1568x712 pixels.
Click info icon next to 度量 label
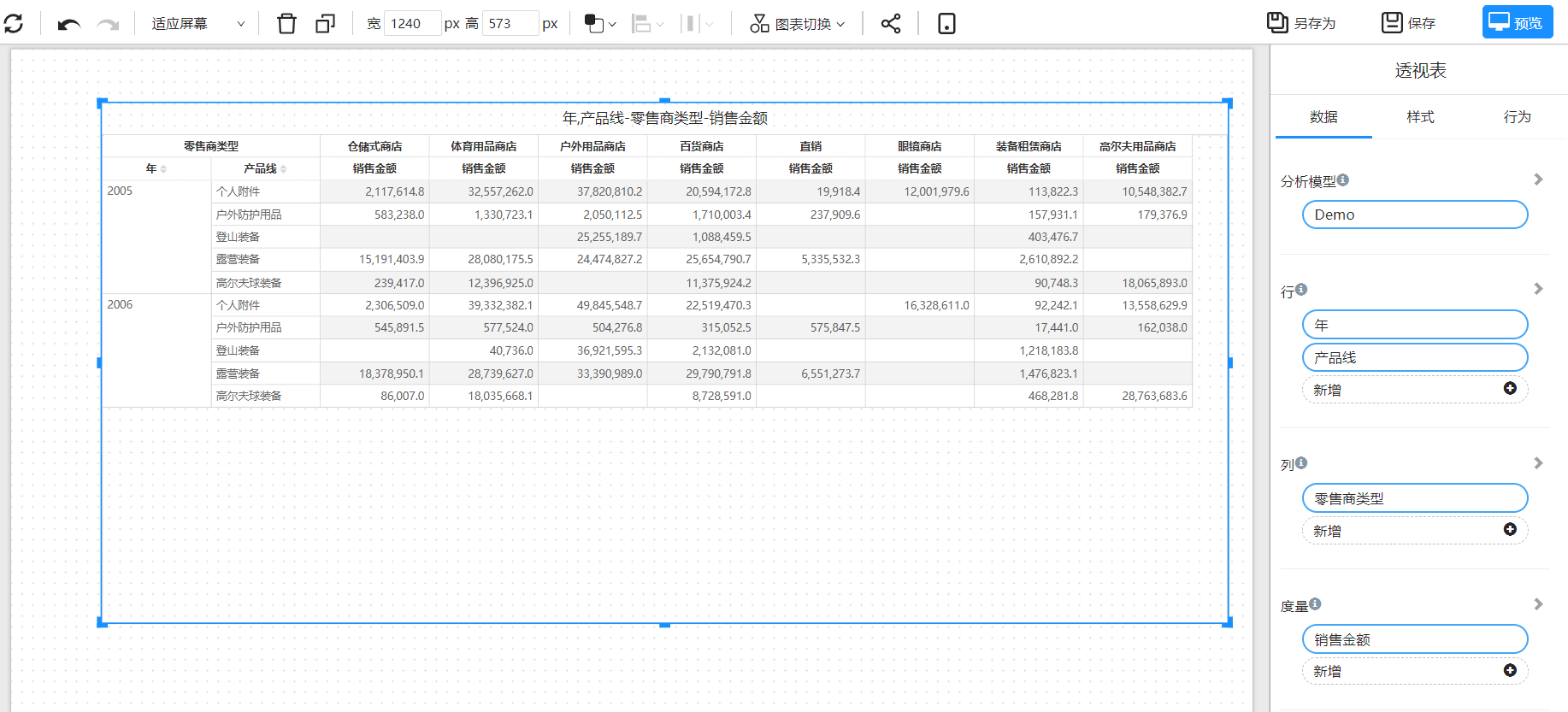(1315, 603)
